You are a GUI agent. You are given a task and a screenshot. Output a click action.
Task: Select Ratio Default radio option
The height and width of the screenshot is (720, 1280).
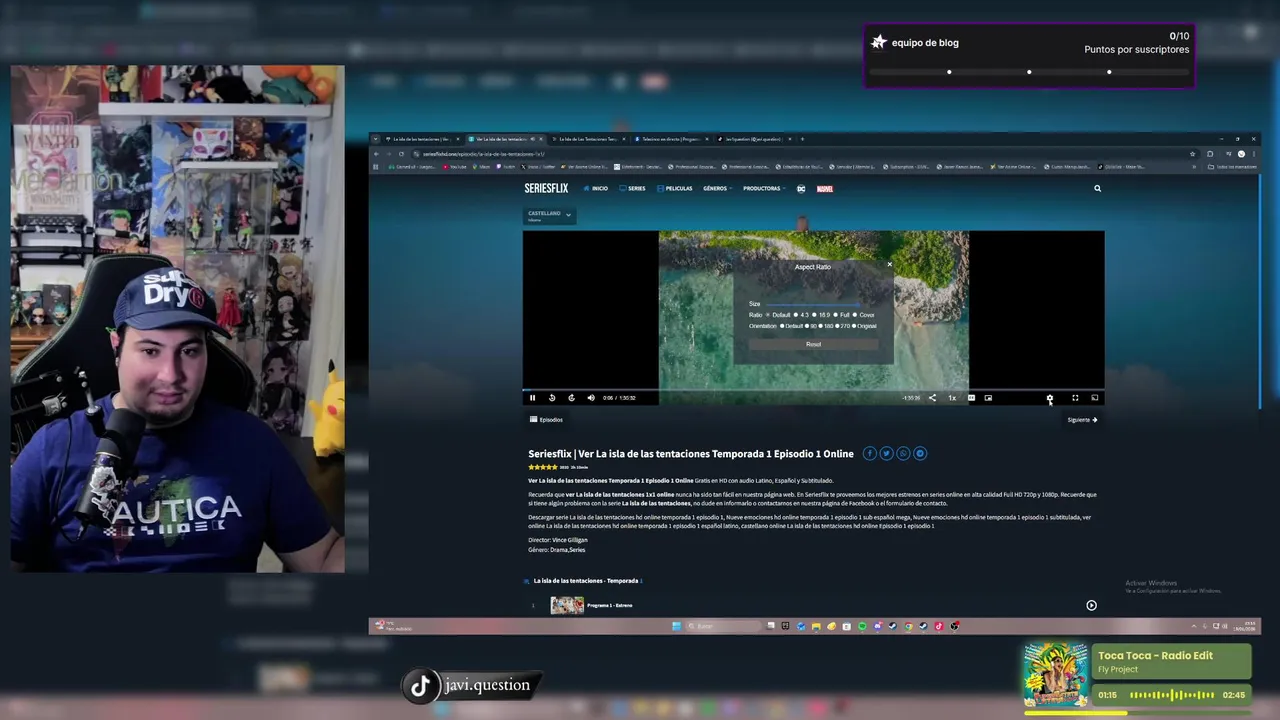768,315
